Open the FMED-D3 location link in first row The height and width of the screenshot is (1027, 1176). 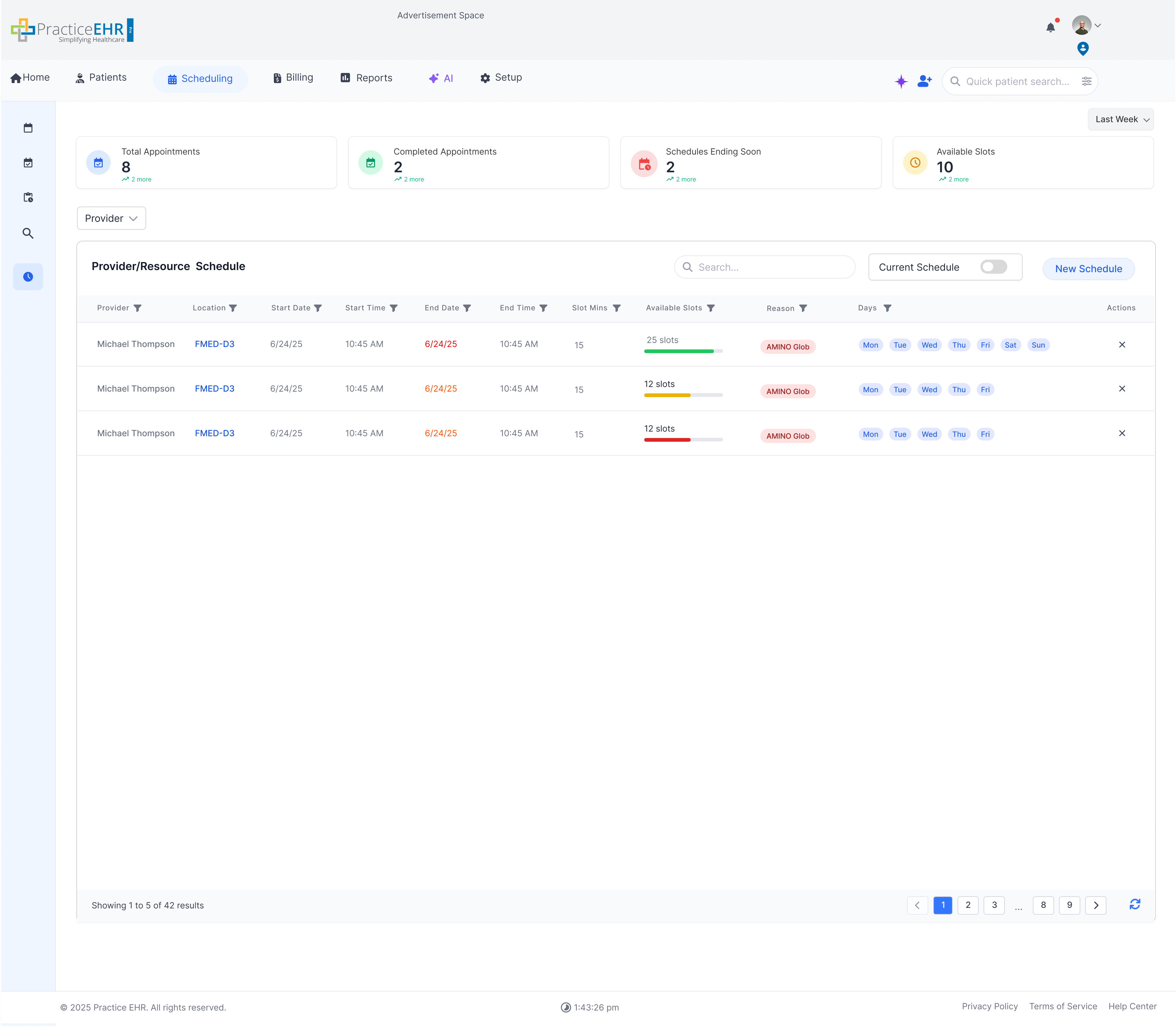coord(215,344)
